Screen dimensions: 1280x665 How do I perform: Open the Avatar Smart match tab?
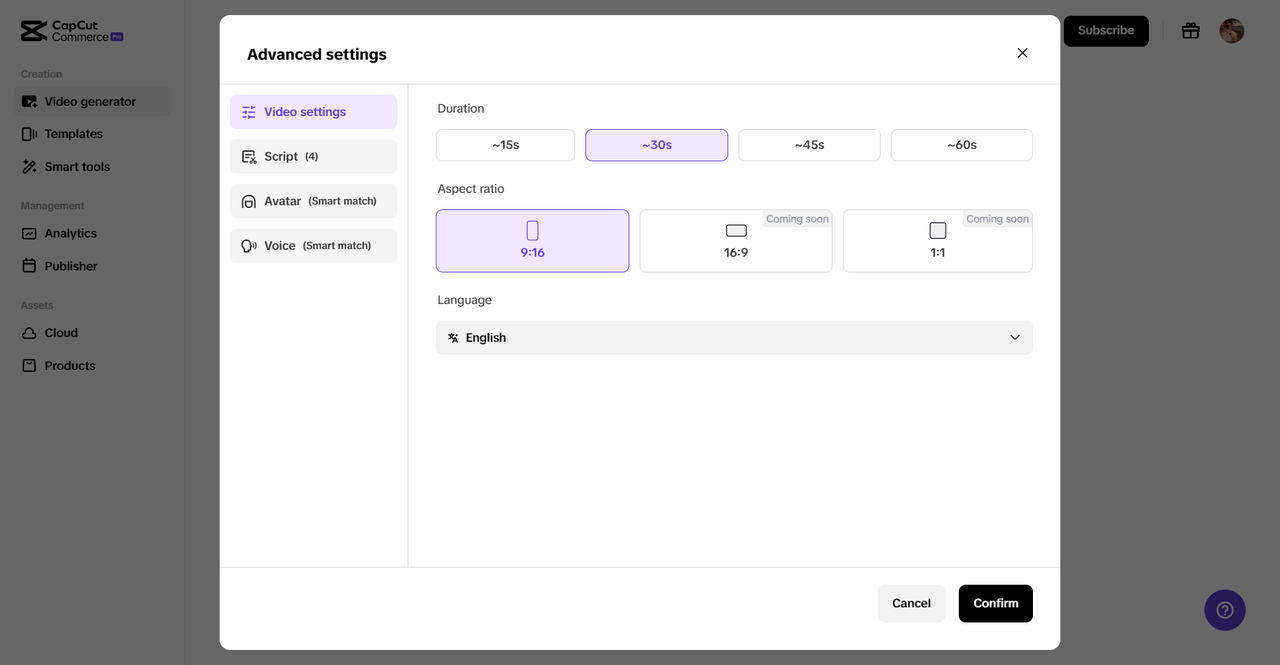(313, 201)
